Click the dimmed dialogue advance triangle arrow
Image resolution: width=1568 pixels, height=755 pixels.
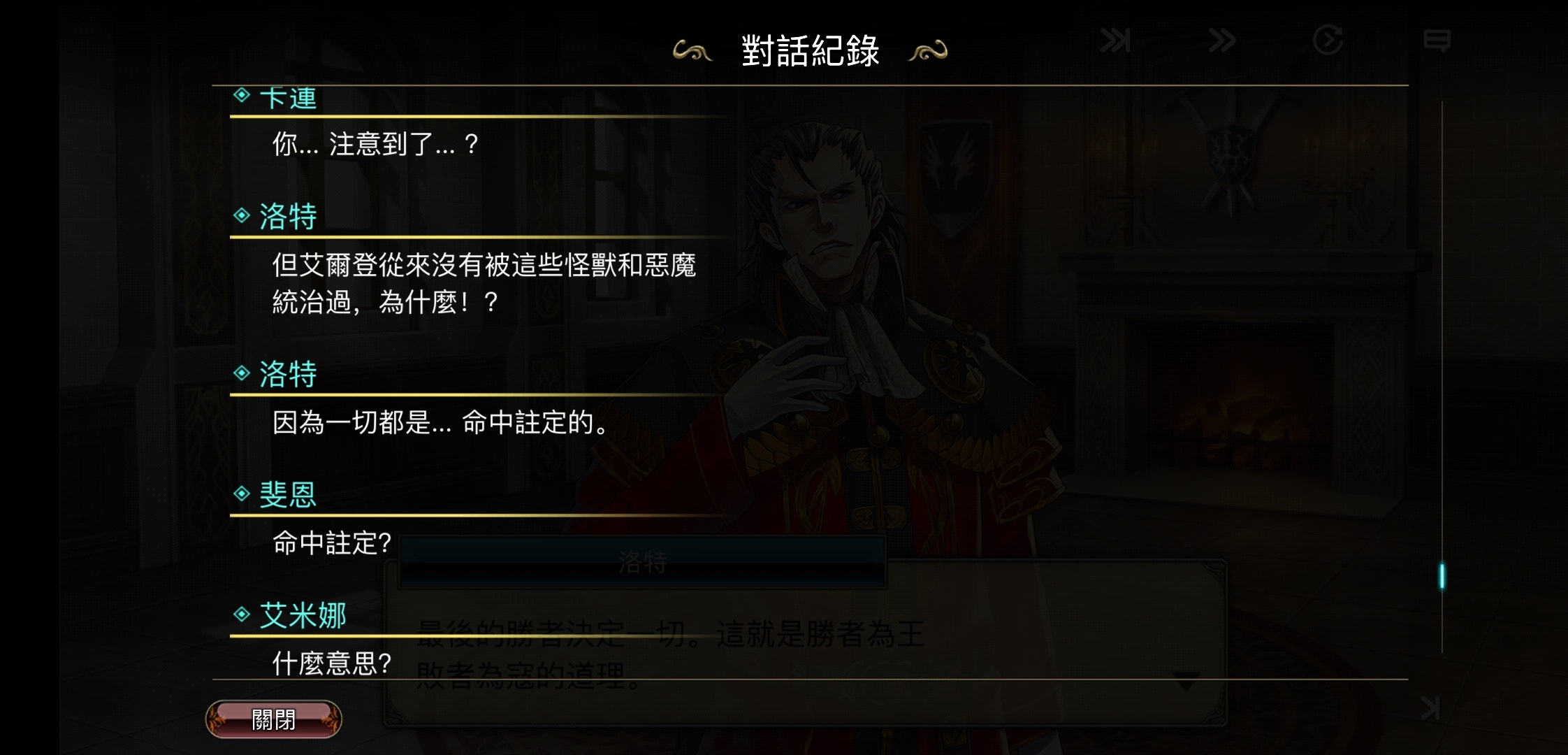1186,681
